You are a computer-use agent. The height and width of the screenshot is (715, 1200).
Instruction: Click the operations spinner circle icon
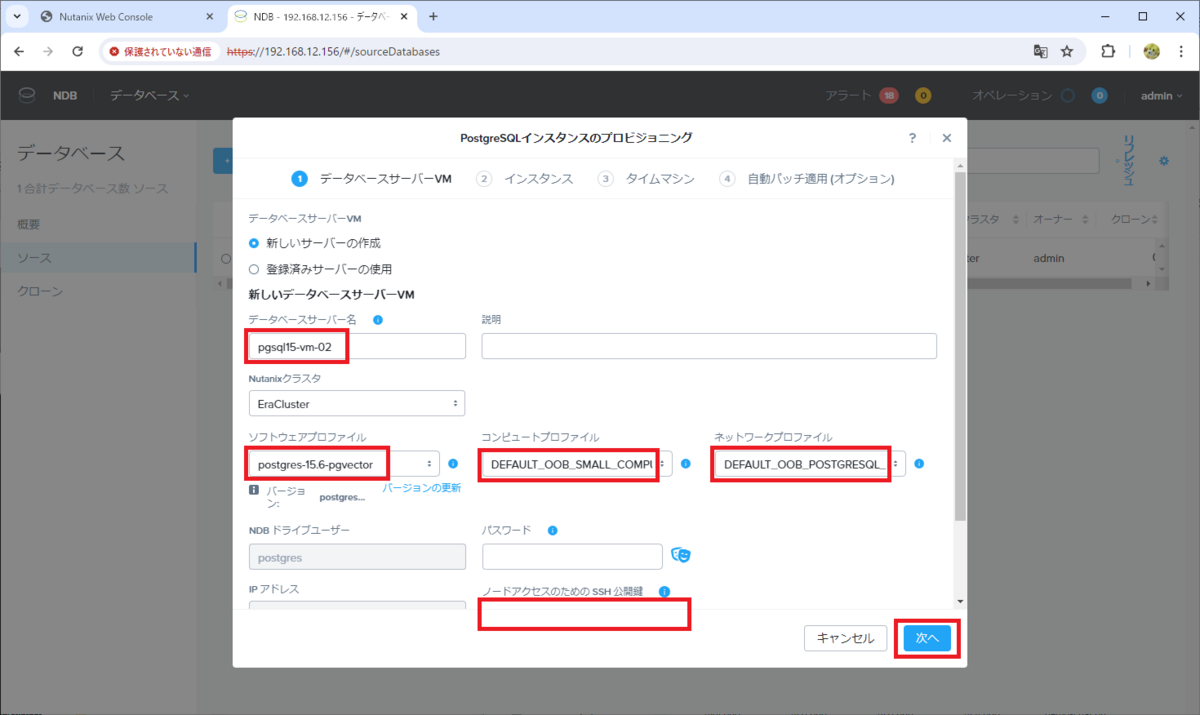(1068, 95)
